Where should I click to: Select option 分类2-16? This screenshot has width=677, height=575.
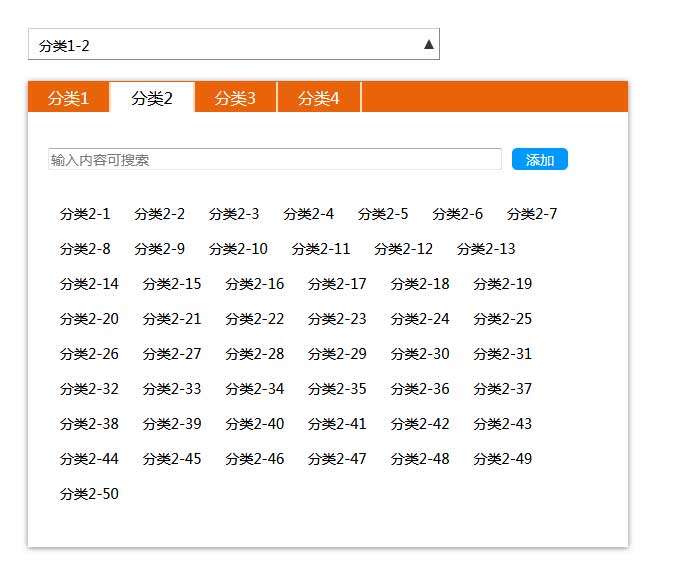254,284
